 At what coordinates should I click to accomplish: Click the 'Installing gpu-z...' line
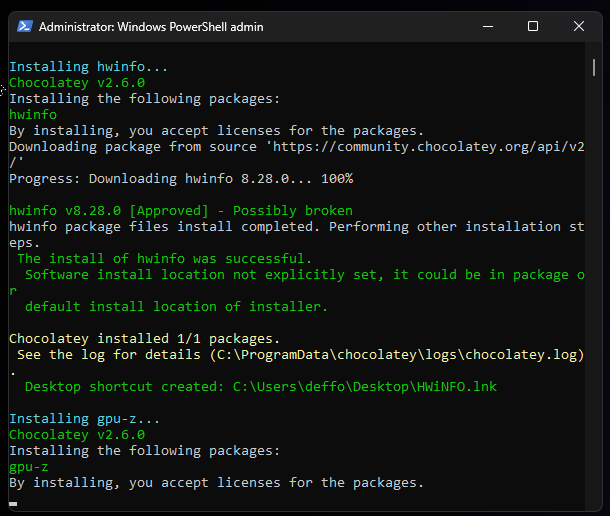[84, 419]
